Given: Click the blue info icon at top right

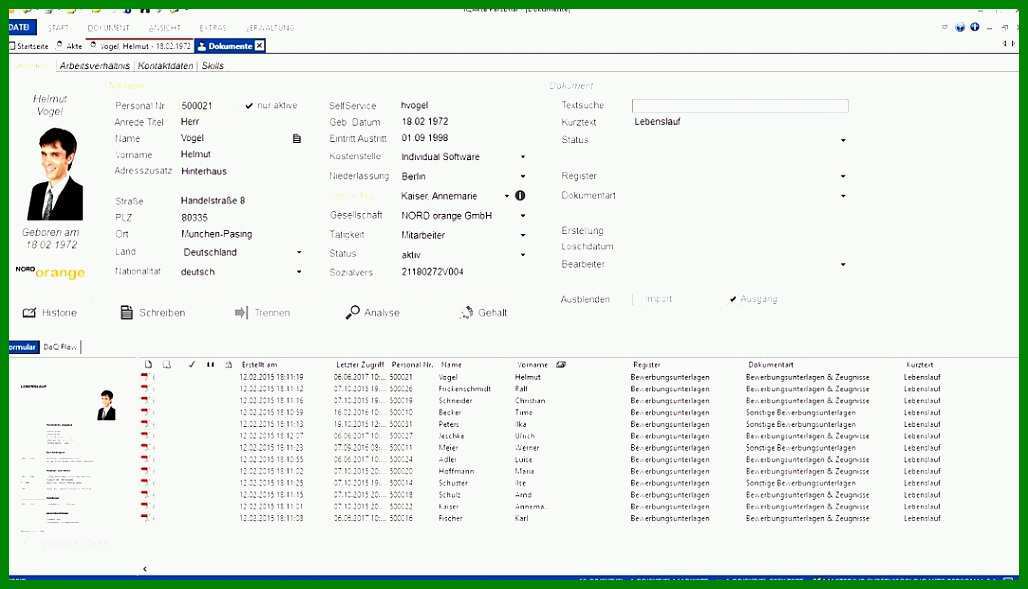Looking at the screenshot, I should click(x=975, y=27).
